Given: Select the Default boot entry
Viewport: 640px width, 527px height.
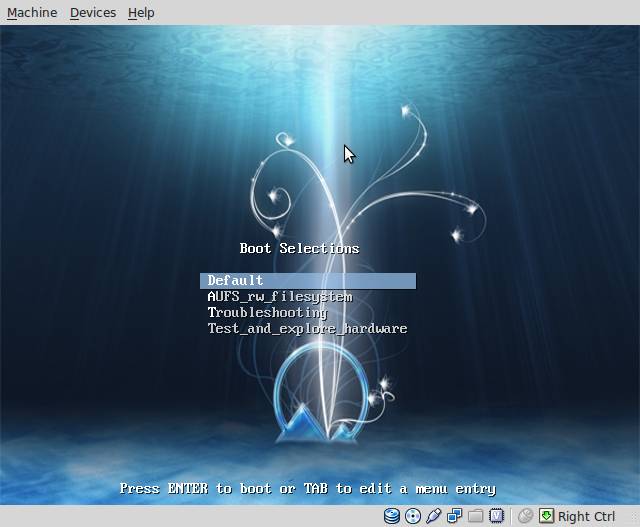Looking at the screenshot, I should [308, 281].
